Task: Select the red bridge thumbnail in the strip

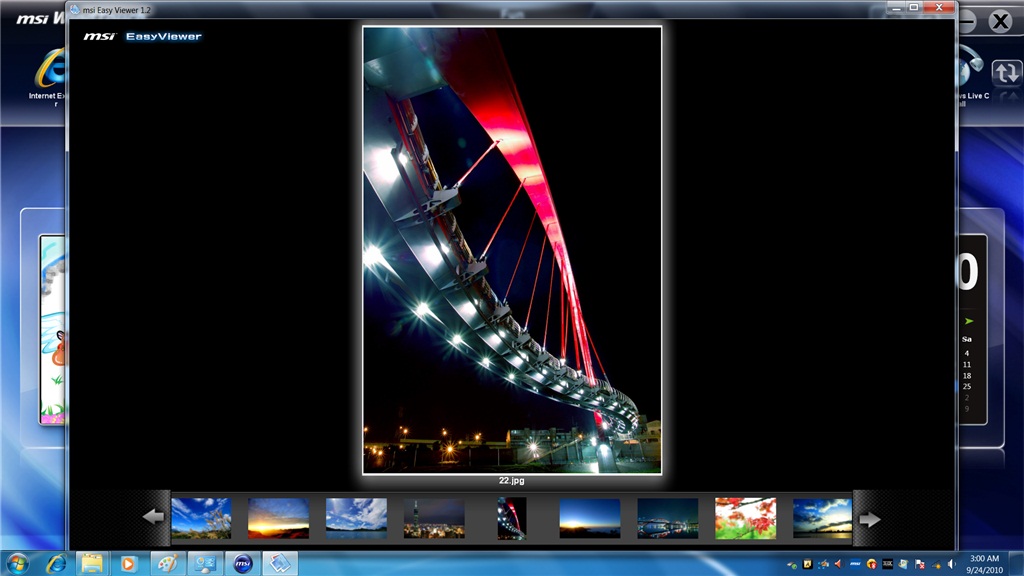Action: [x=512, y=518]
